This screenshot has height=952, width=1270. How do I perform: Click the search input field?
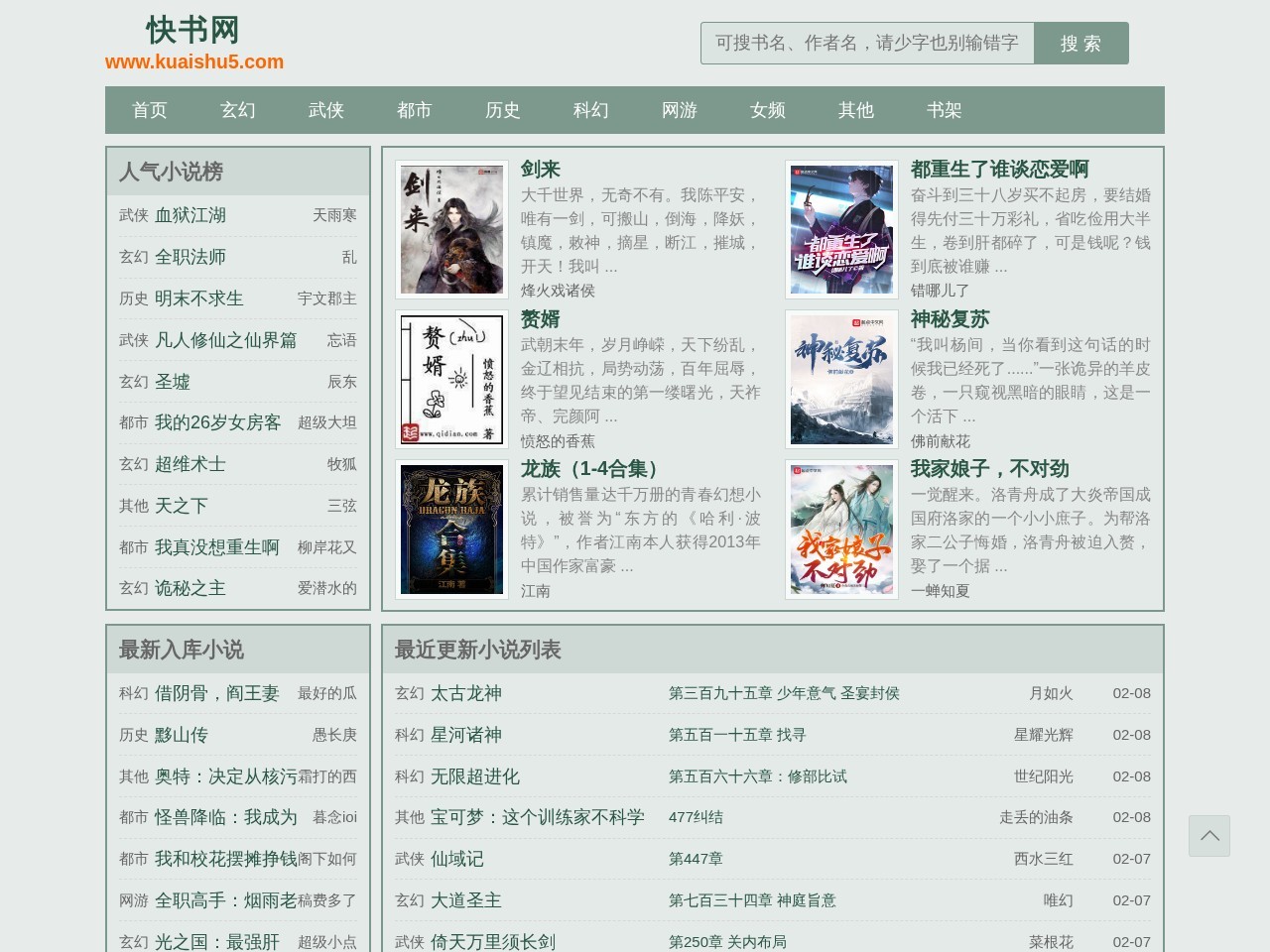[863, 43]
